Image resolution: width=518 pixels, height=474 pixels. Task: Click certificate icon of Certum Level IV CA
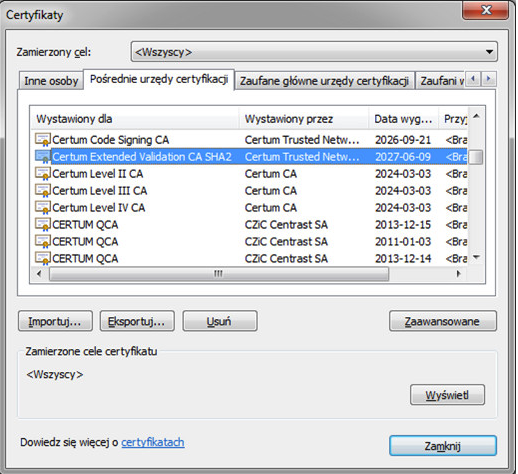[x=43, y=208]
